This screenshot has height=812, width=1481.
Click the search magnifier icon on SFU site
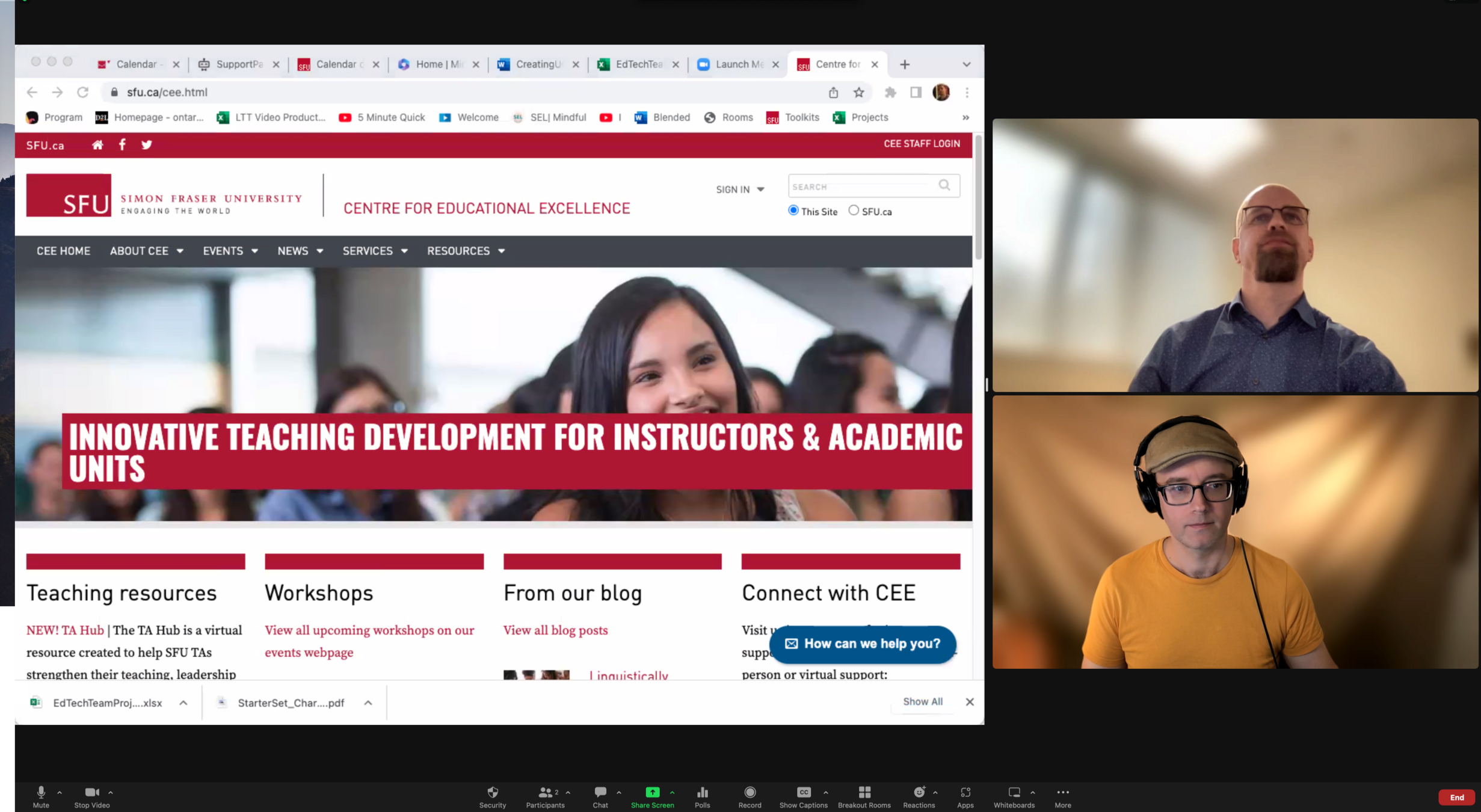click(944, 185)
